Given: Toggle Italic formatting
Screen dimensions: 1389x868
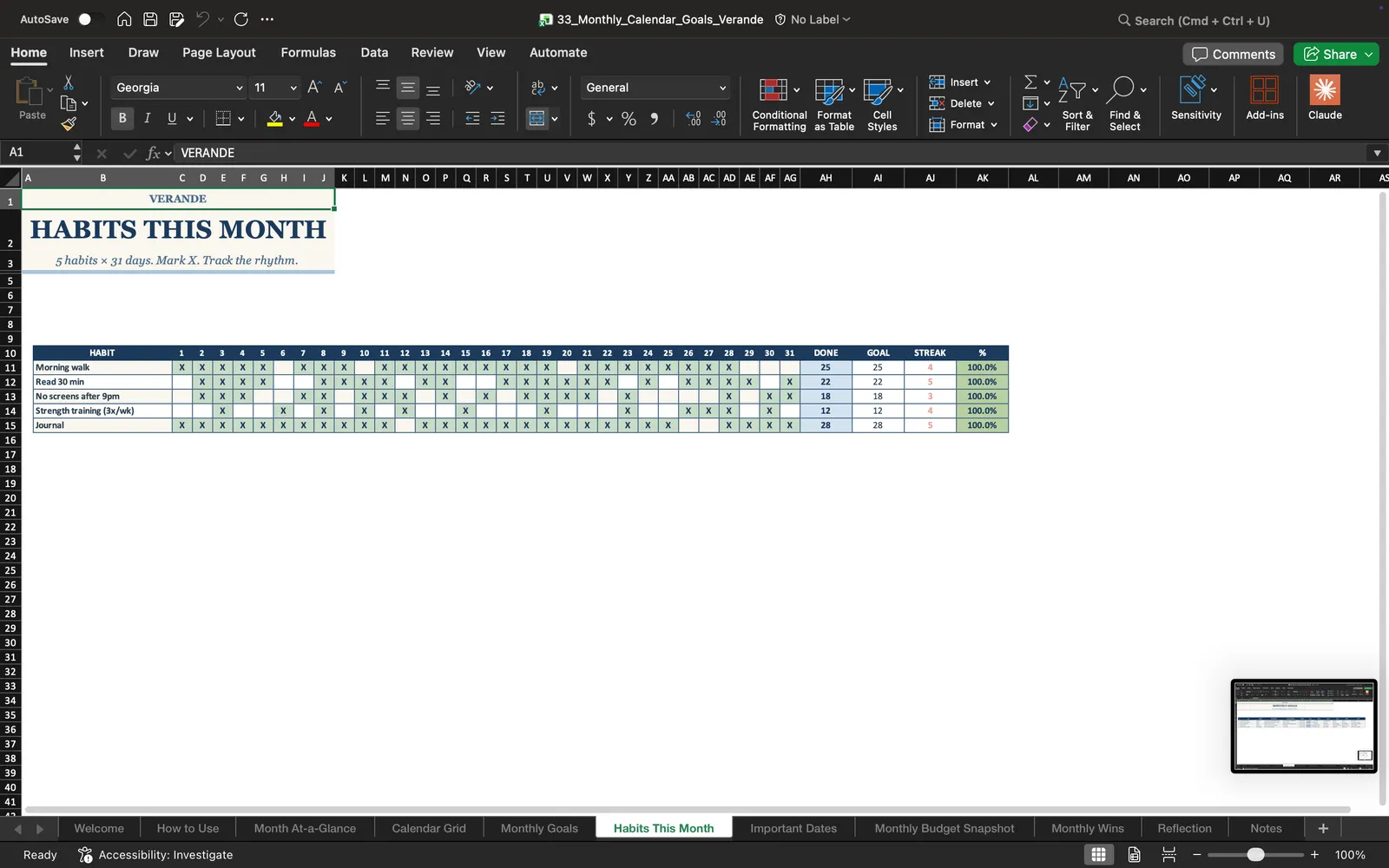Looking at the screenshot, I should click(x=147, y=118).
